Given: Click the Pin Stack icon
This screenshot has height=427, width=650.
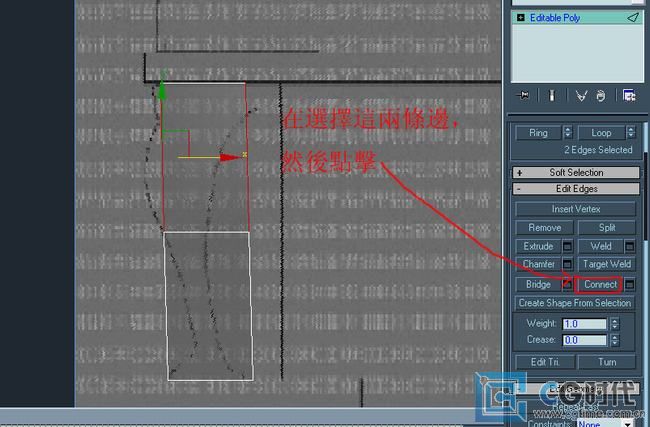Looking at the screenshot, I should pyautogui.click(x=523, y=96).
